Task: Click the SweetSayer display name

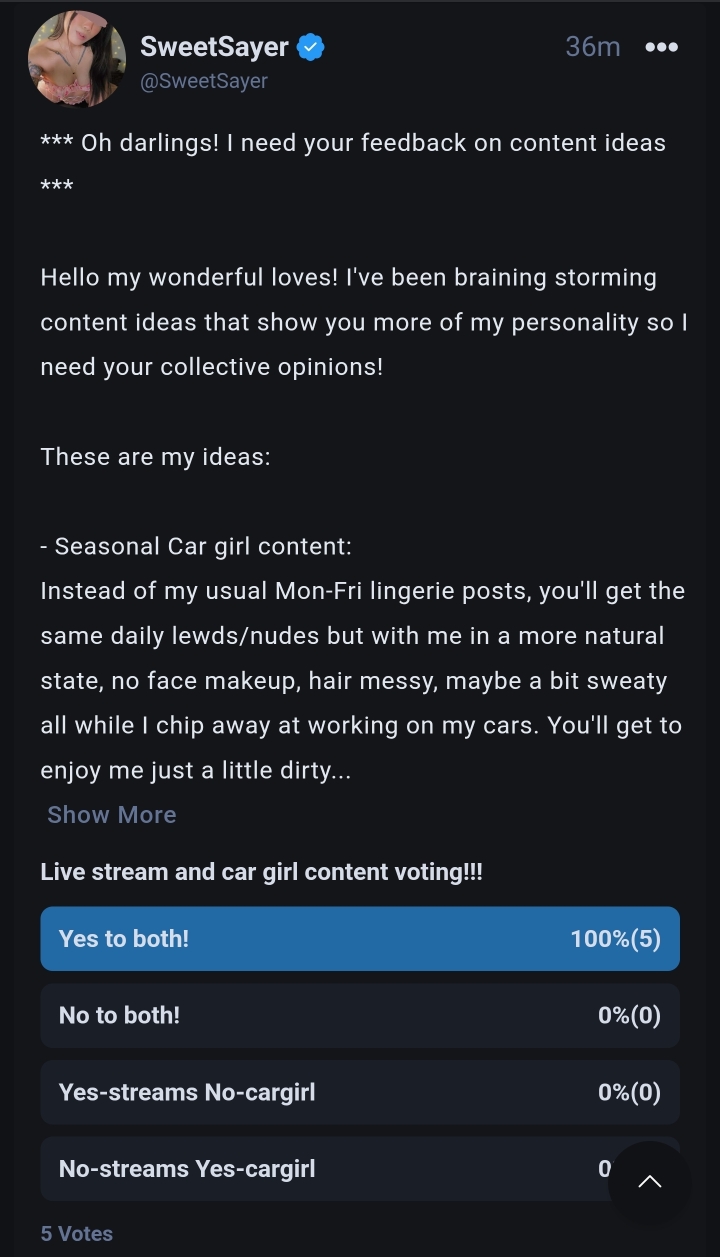Action: (214, 47)
